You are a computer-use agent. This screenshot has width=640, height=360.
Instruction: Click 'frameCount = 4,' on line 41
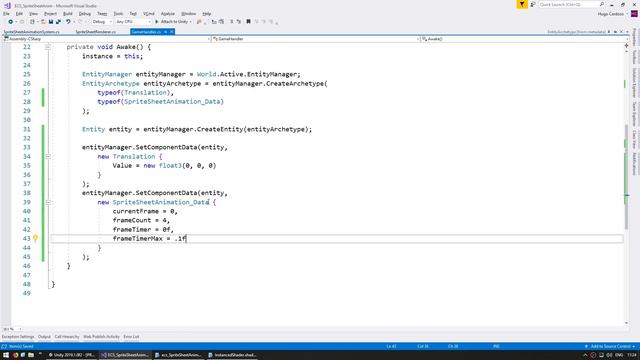[x=141, y=220]
